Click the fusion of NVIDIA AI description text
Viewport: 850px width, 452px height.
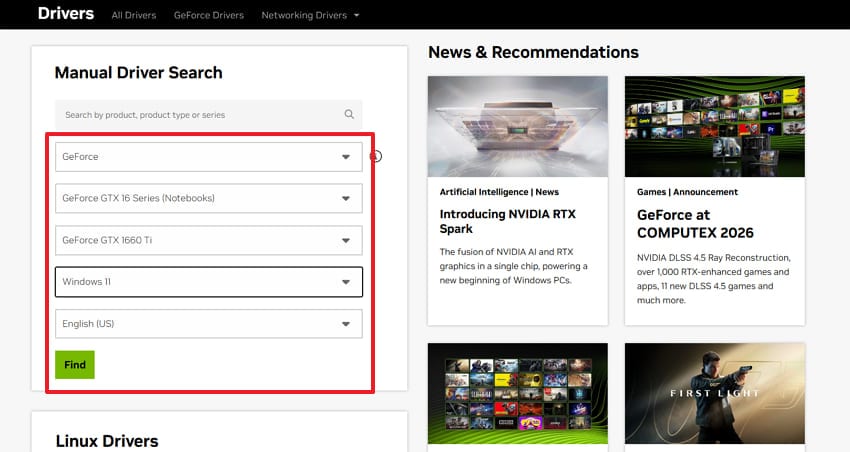pyautogui.click(x=513, y=266)
